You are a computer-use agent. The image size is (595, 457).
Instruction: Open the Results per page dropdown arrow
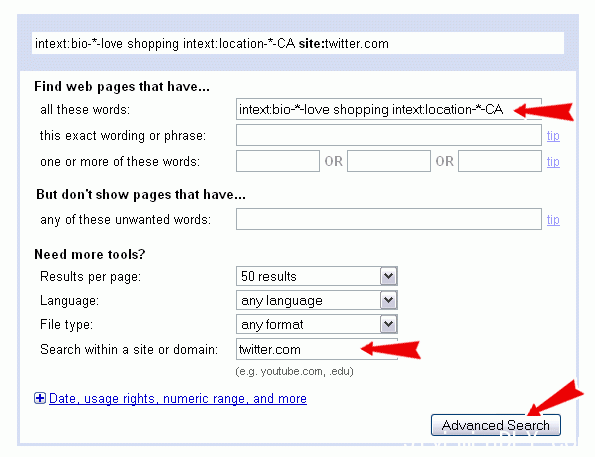pyautogui.click(x=389, y=276)
